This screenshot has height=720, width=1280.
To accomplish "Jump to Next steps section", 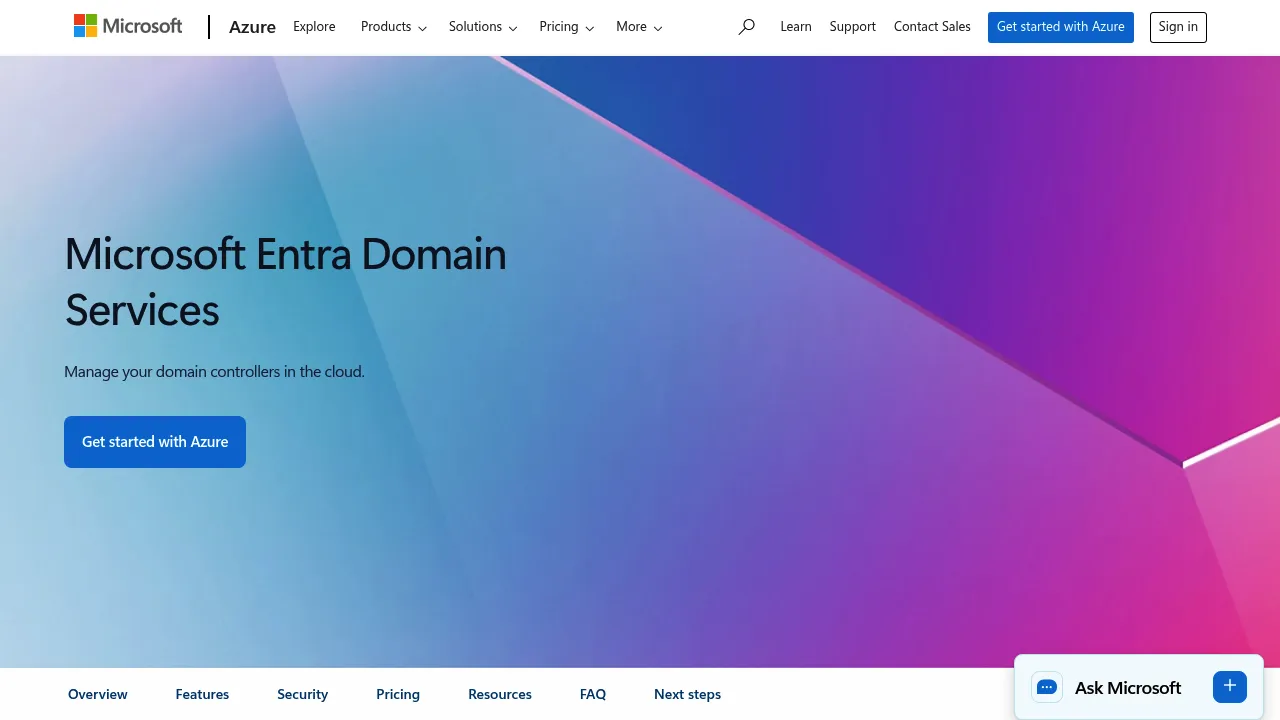I will (x=687, y=694).
